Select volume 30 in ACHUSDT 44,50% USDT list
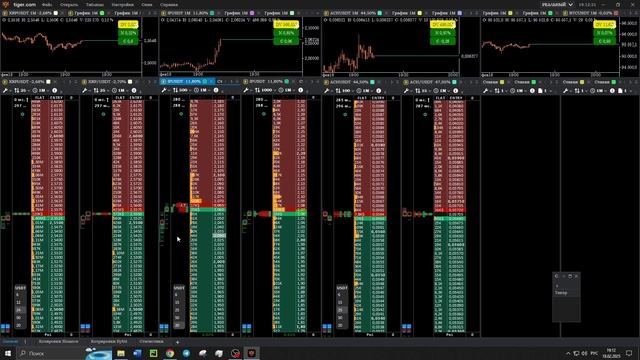Image resolution: width=640 pixels, height=360 pixels. tap(340, 318)
